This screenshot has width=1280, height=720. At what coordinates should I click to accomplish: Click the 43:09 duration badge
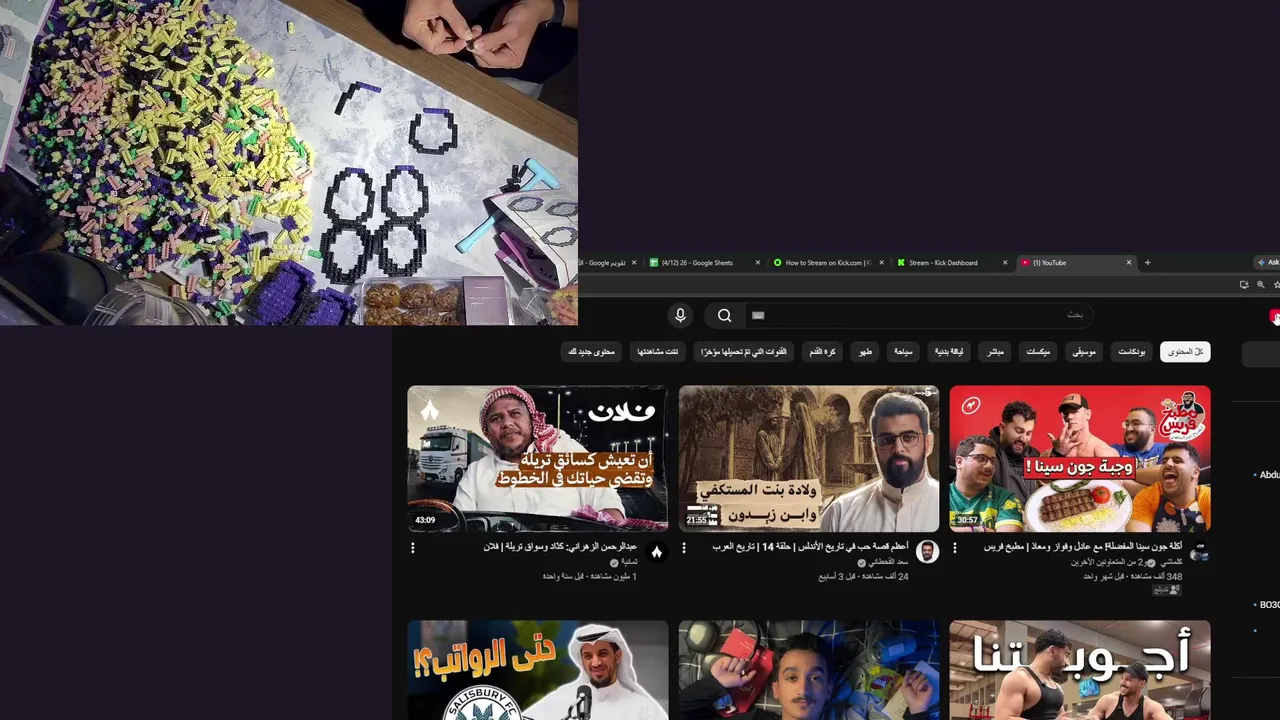[425, 520]
